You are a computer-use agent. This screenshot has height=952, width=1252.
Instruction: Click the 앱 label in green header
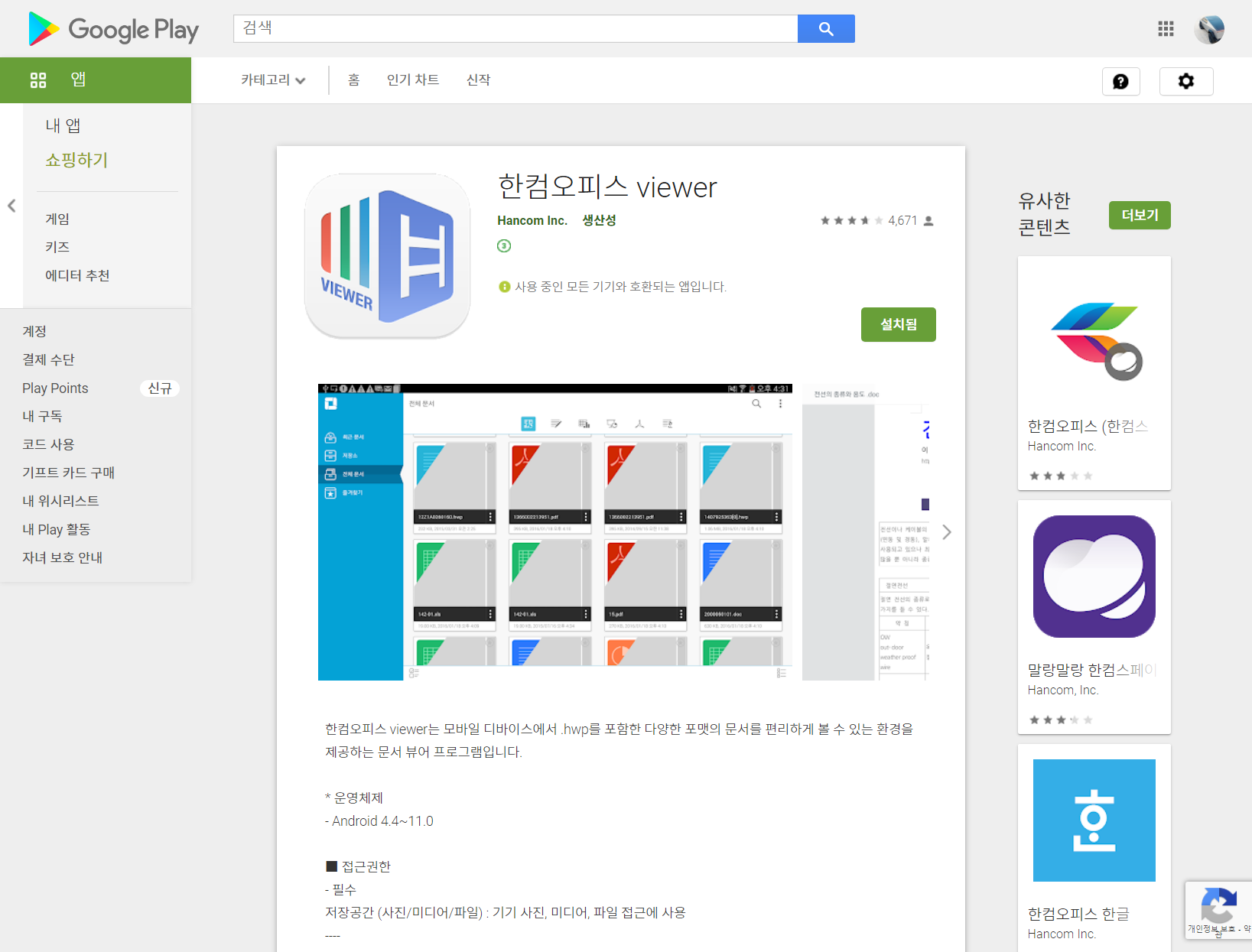pyautogui.click(x=78, y=80)
